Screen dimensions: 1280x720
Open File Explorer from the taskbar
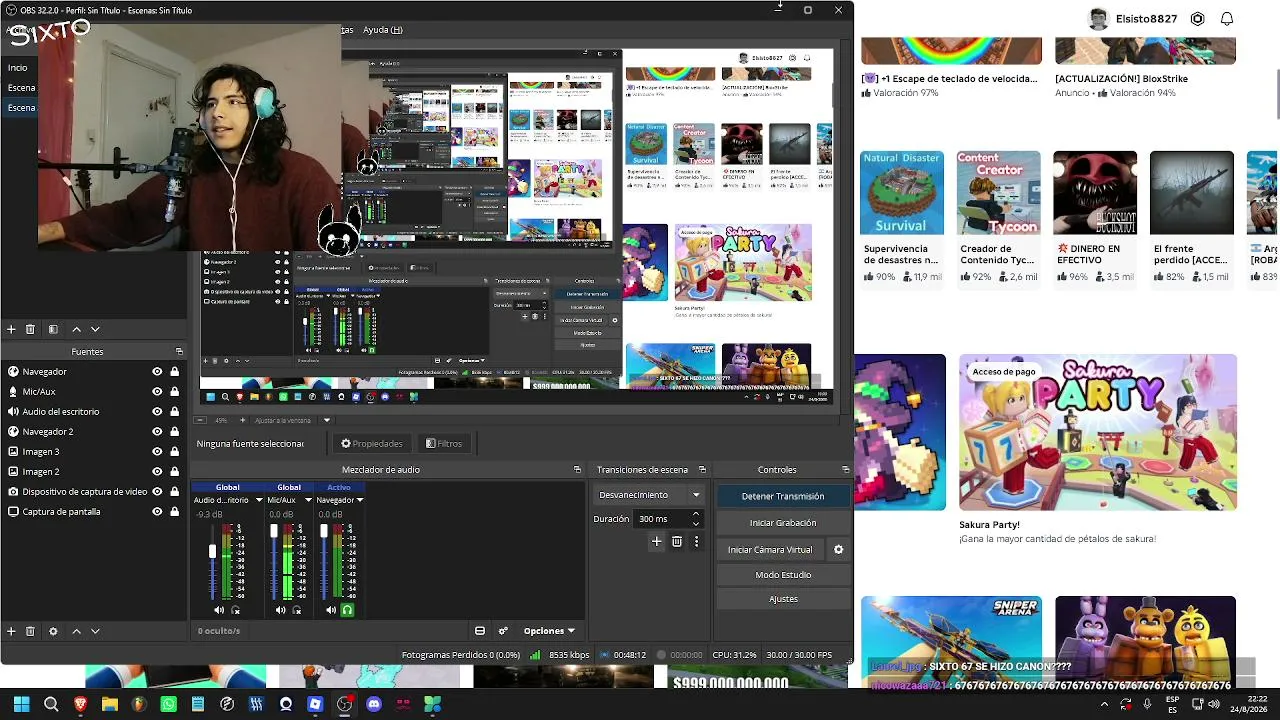[x=109, y=704]
